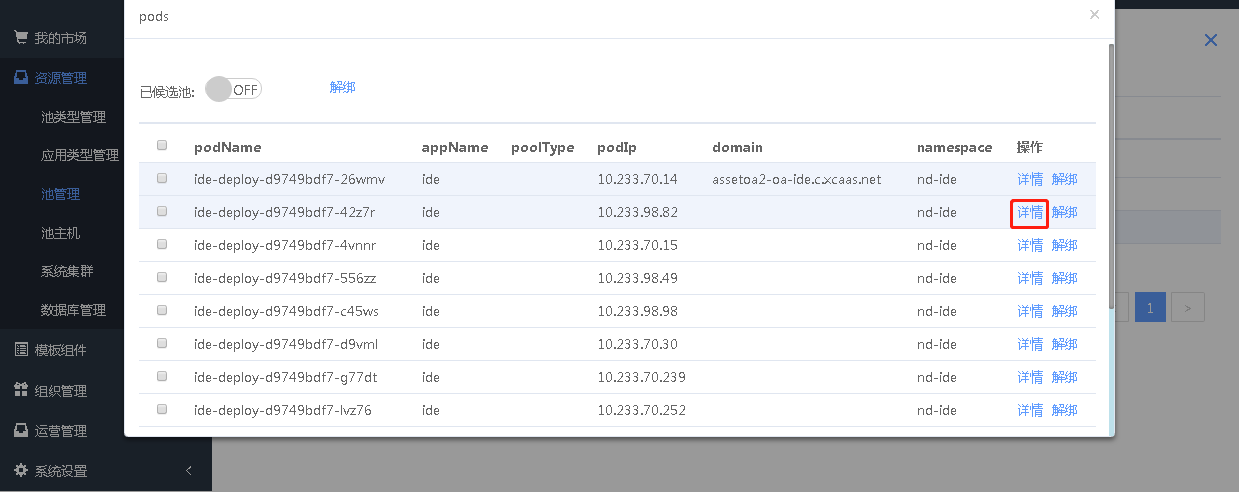
Task: Click the shopping cart icon for 我的市场
Action: point(20,38)
